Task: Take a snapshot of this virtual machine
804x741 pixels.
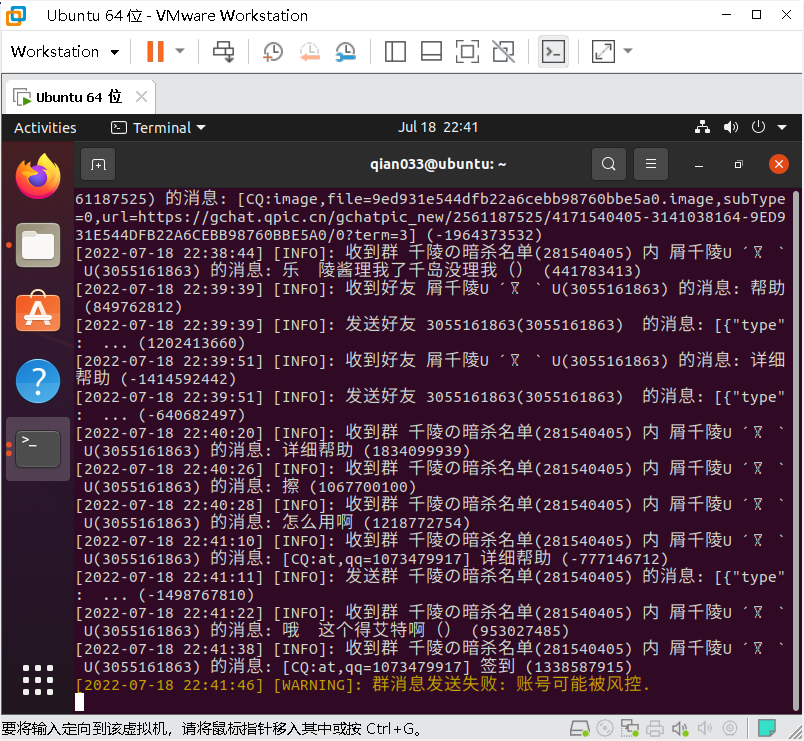Action: (x=273, y=51)
